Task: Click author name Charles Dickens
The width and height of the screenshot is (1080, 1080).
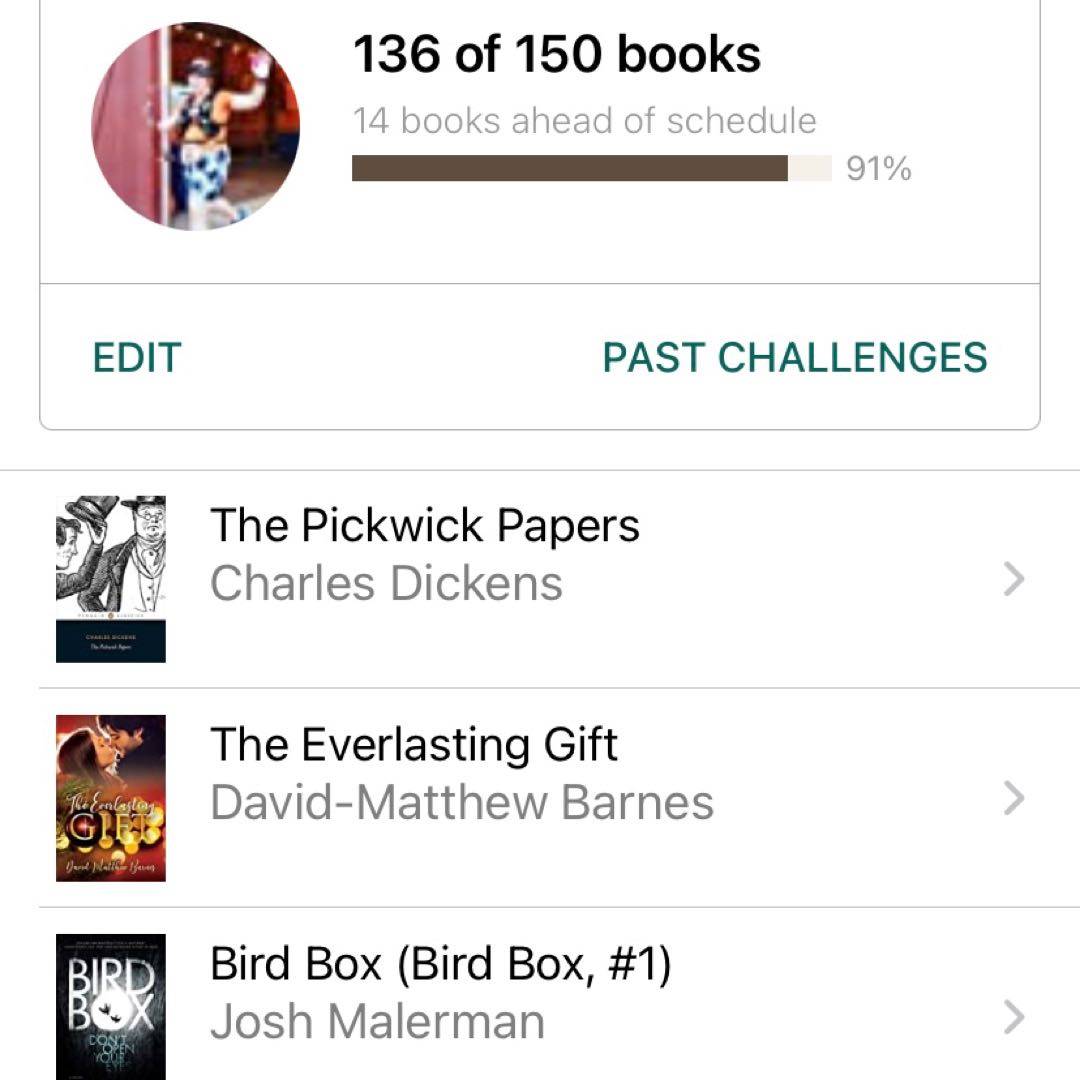Action: 386,583
